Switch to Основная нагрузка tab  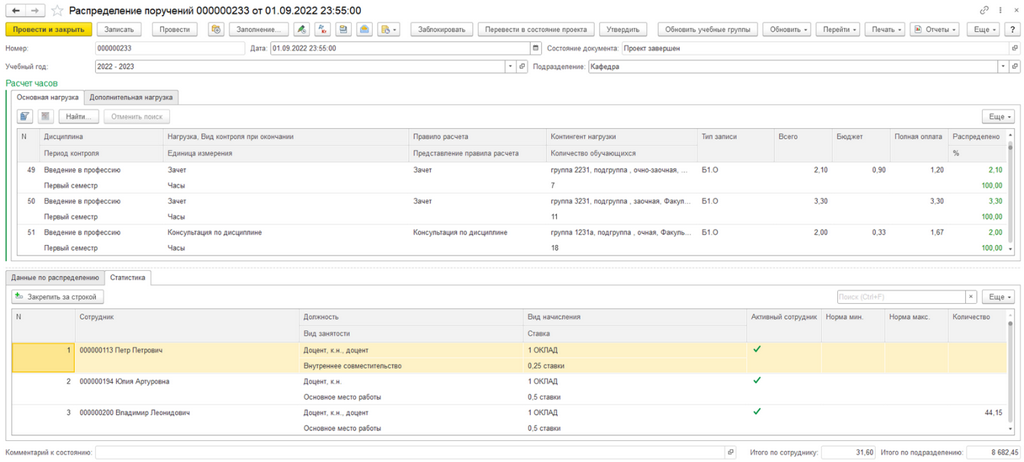48,97
